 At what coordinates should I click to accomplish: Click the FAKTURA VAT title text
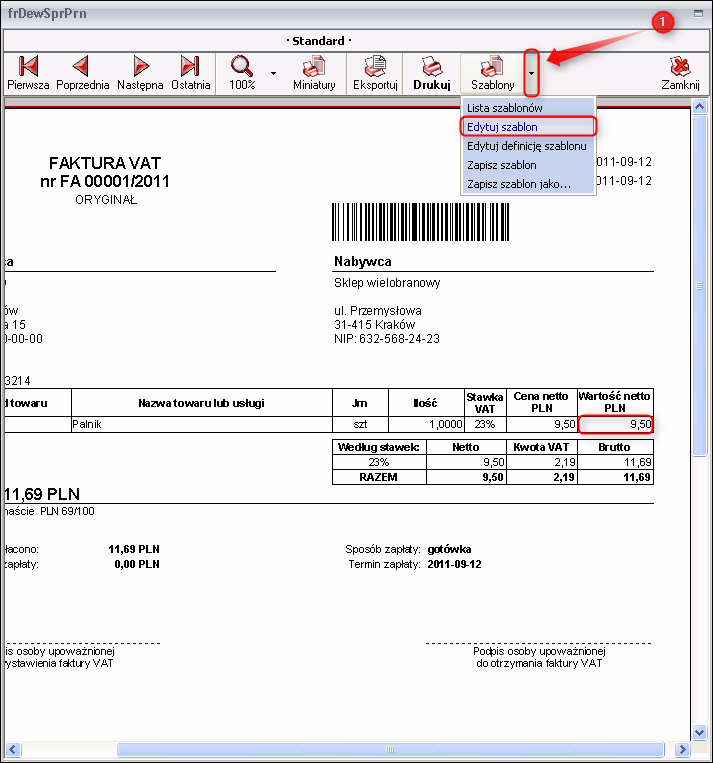coord(105,163)
